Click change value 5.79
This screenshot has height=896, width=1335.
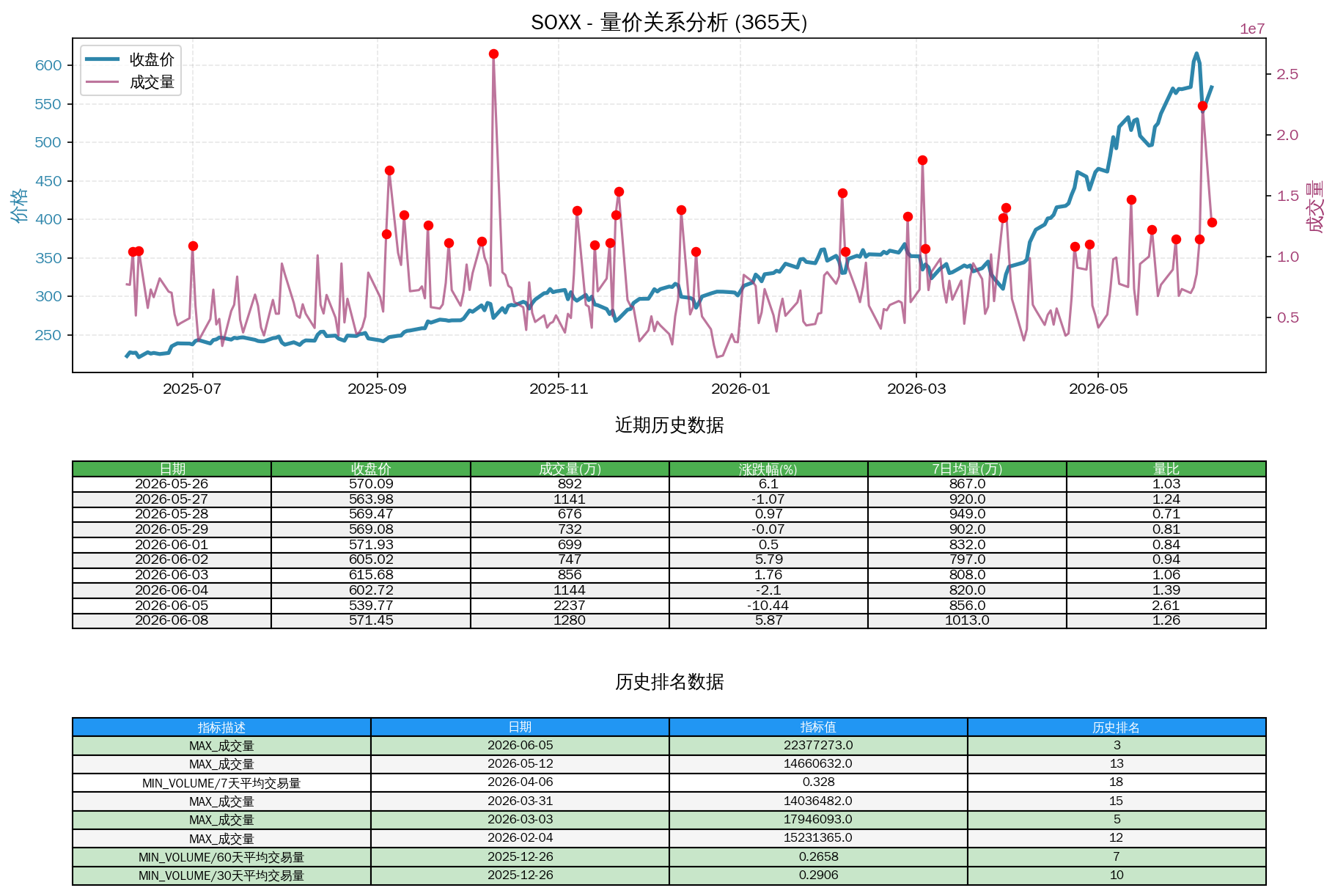pos(768,559)
